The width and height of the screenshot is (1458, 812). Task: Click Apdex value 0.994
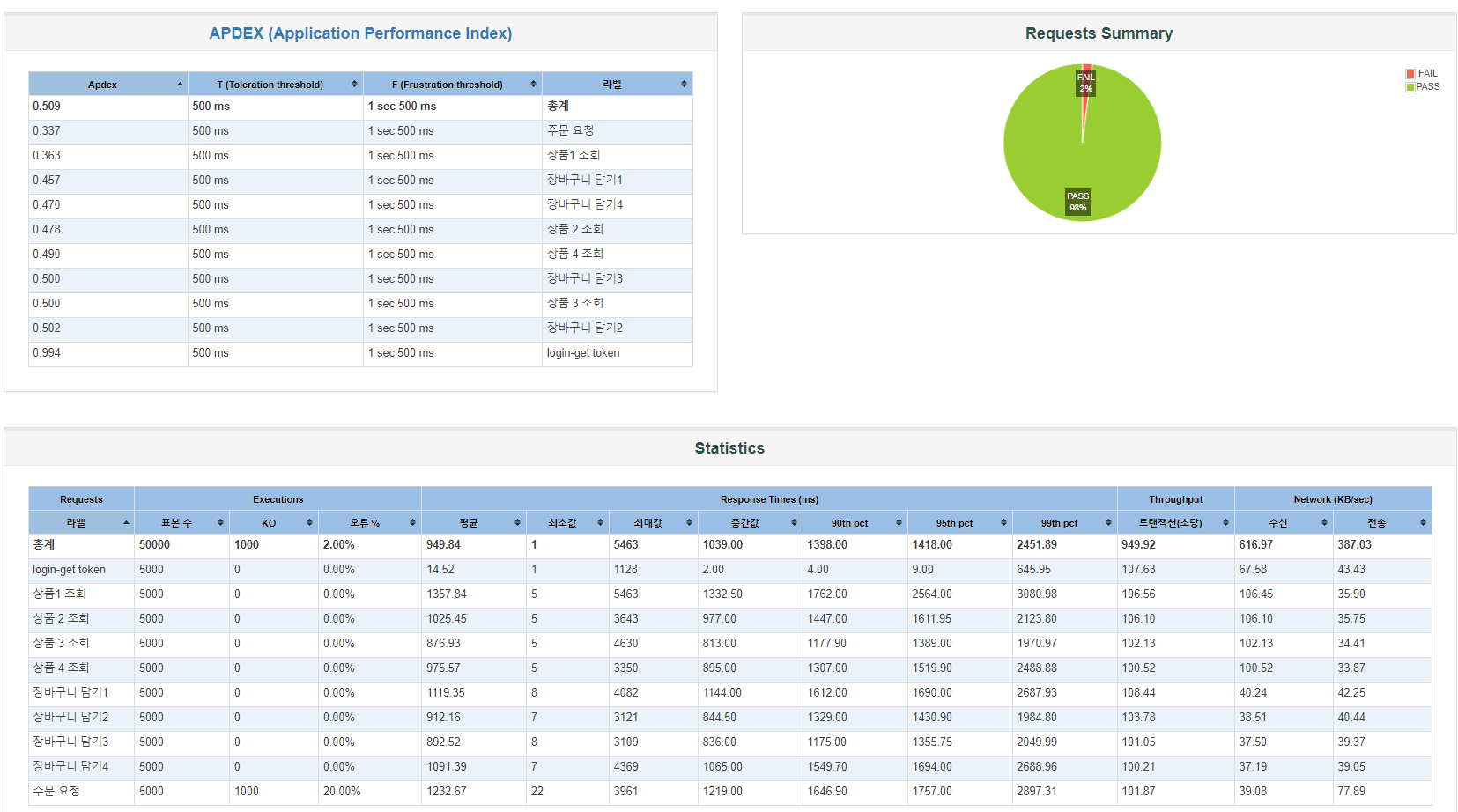click(x=47, y=353)
